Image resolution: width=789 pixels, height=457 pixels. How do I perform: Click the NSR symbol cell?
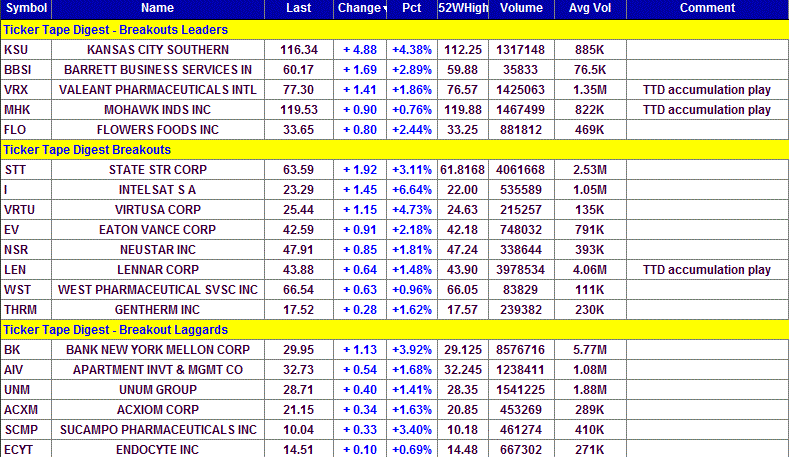[26, 250]
